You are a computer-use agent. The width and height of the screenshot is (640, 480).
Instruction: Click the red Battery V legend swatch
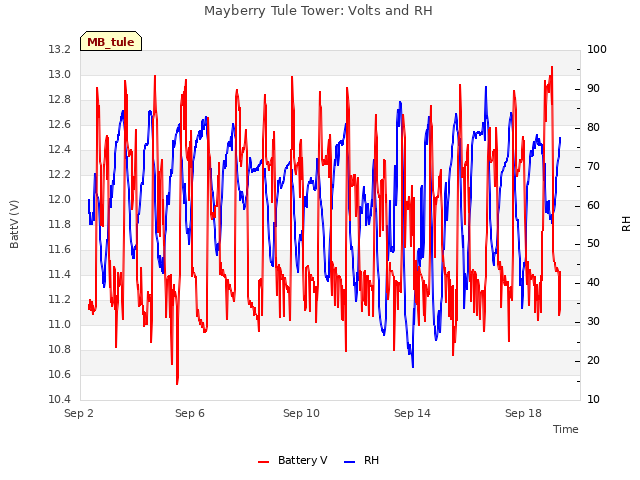(x=264, y=461)
